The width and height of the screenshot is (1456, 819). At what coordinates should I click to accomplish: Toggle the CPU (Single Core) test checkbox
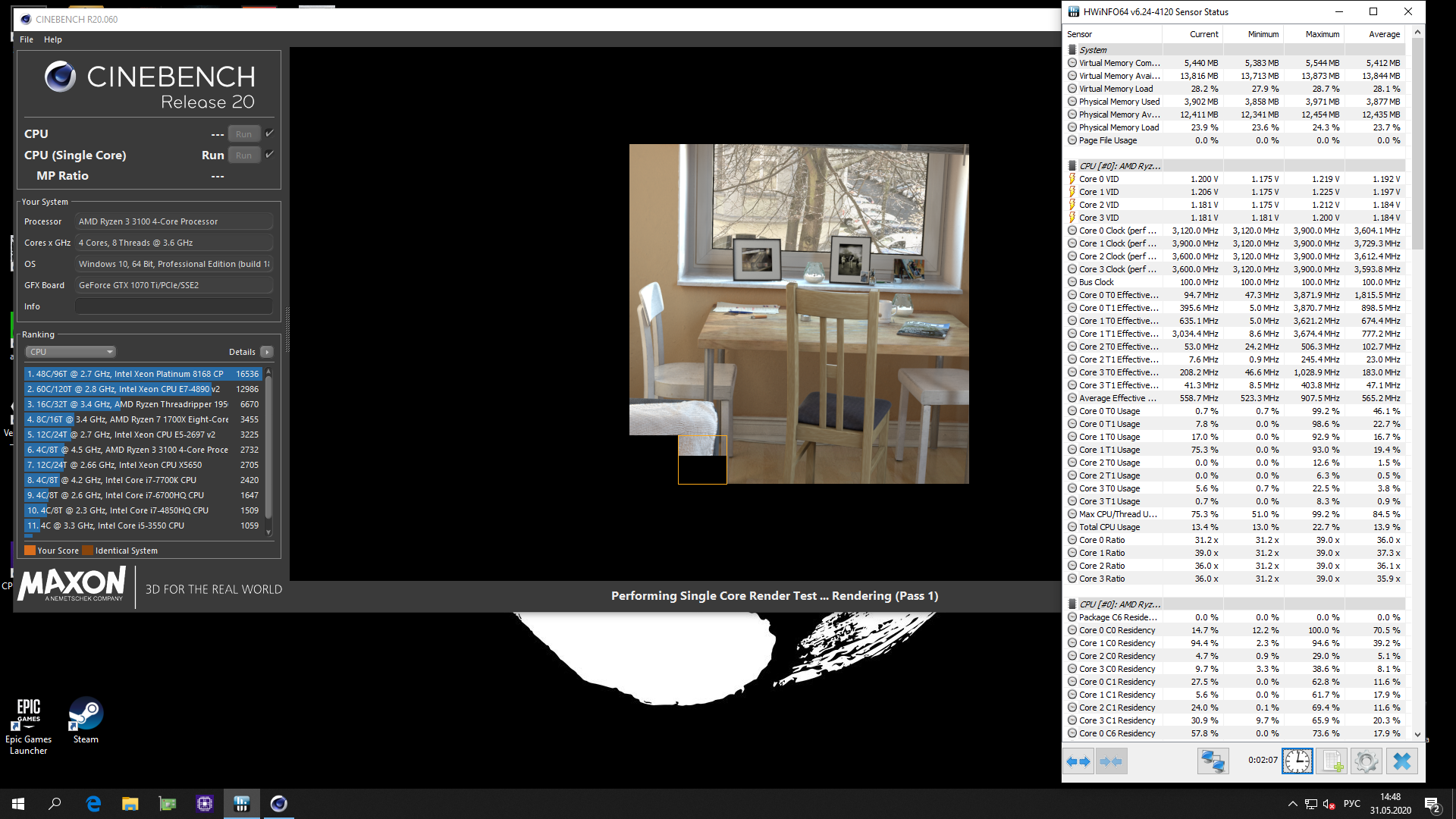click(269, 155)
